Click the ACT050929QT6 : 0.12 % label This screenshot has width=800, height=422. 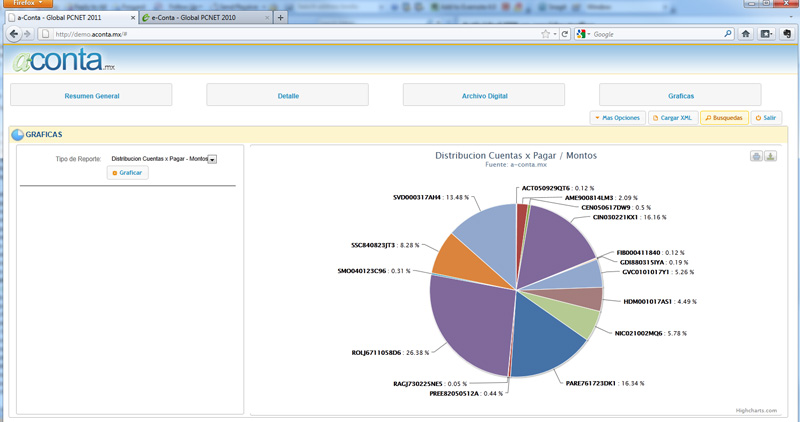[x=558, y=188]
